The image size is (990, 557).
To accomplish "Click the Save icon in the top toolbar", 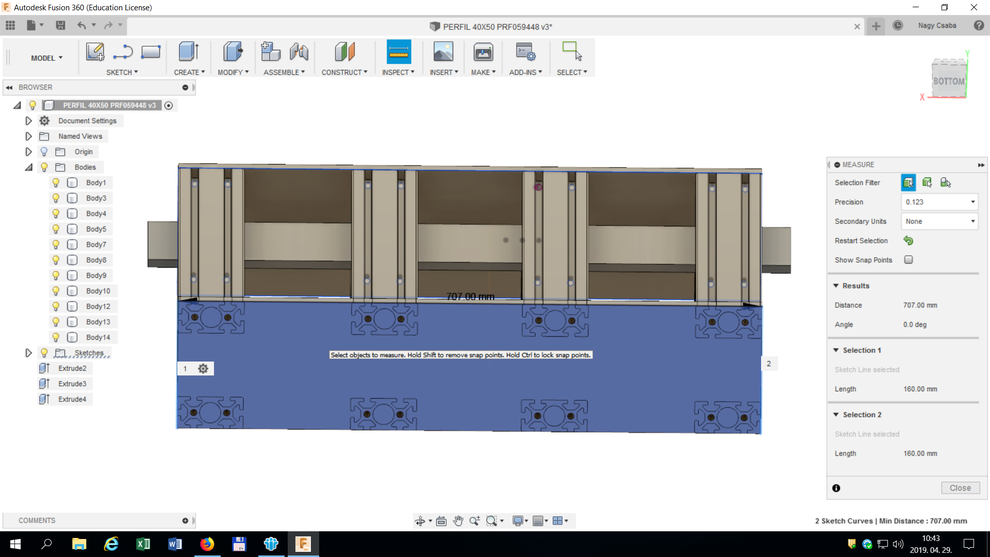I will [x=62, y=25].
